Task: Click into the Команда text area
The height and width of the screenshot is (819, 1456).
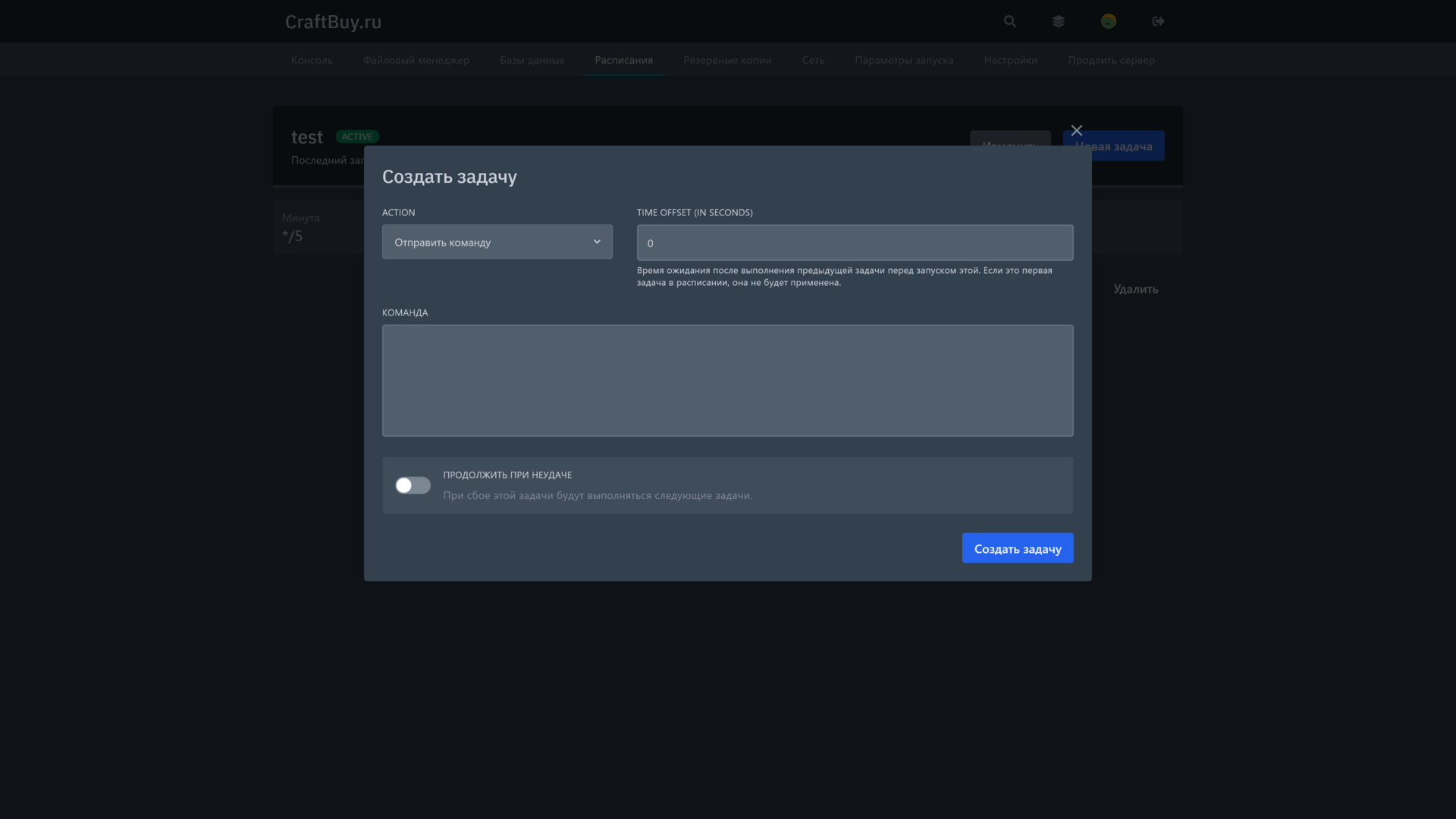Action: 728,381
